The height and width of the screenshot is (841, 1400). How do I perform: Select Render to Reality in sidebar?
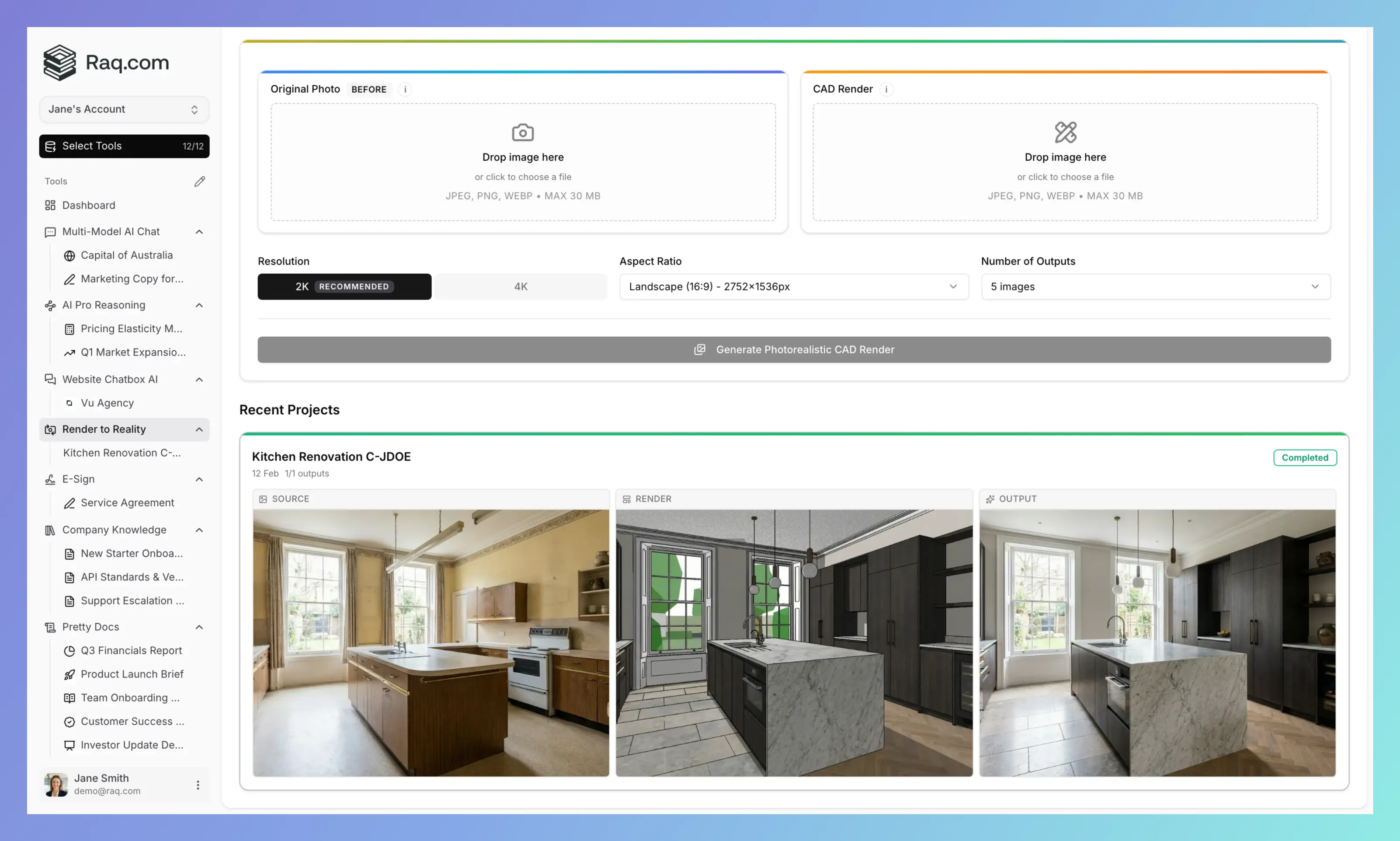104,429
